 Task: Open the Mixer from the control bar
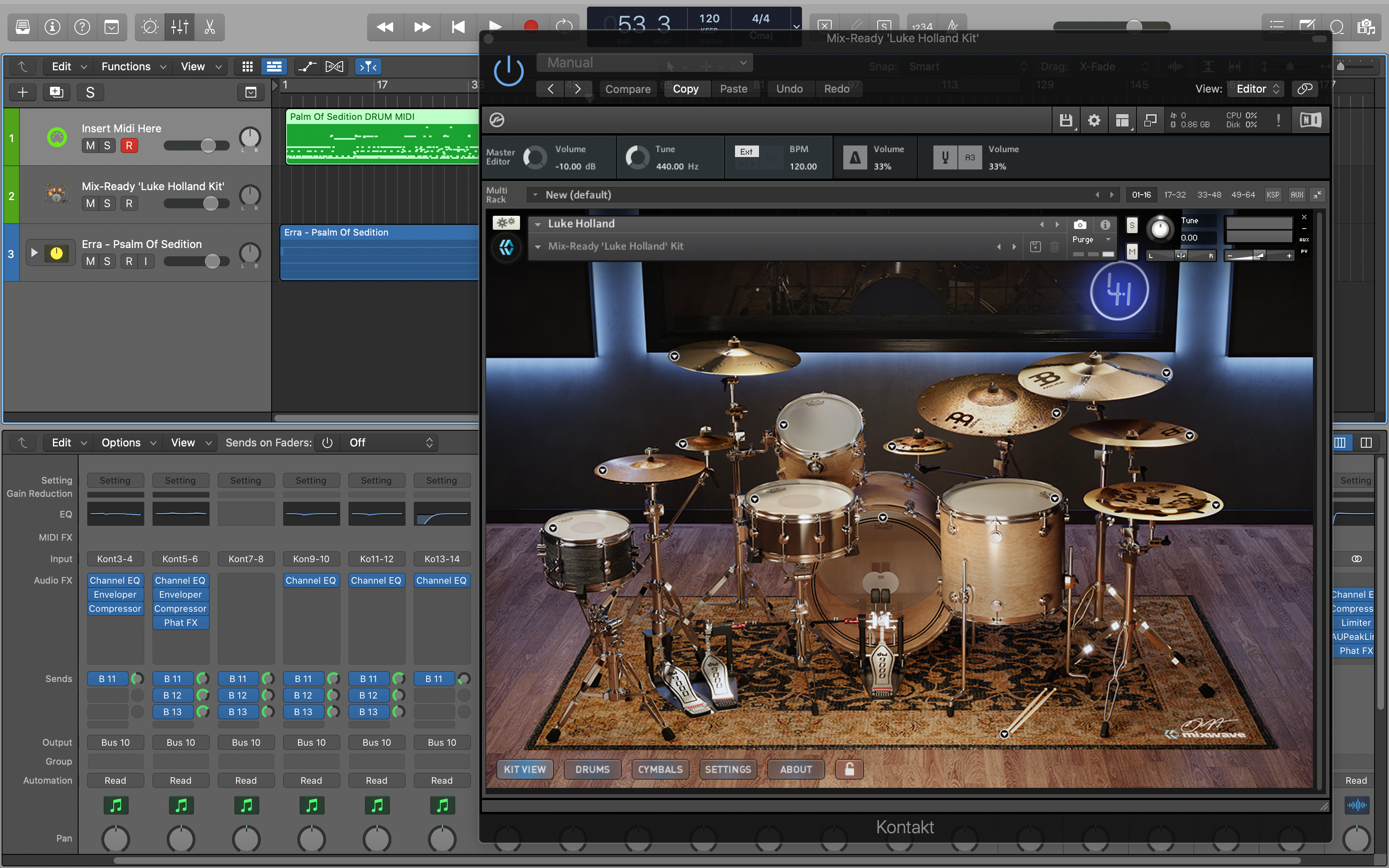180,27
